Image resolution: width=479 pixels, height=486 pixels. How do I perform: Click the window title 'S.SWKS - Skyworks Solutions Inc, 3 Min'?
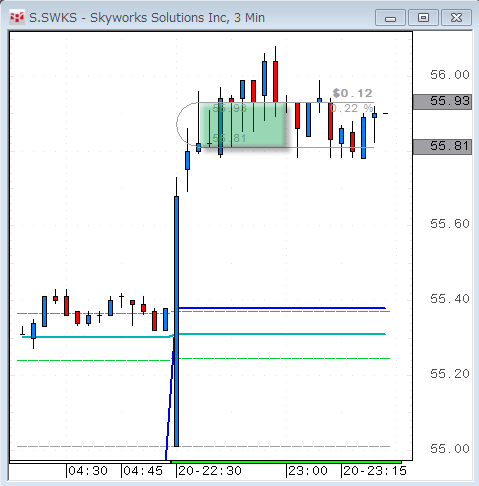pos(147,18)
